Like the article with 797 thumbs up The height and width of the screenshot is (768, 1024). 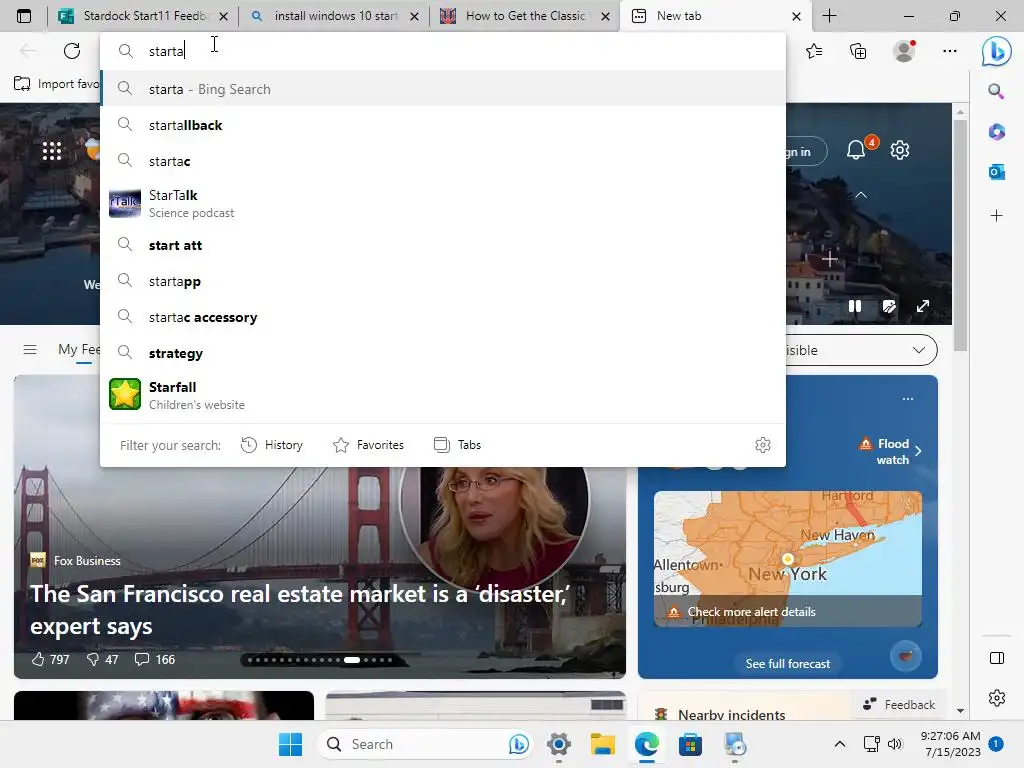click(x=50, y=660)
